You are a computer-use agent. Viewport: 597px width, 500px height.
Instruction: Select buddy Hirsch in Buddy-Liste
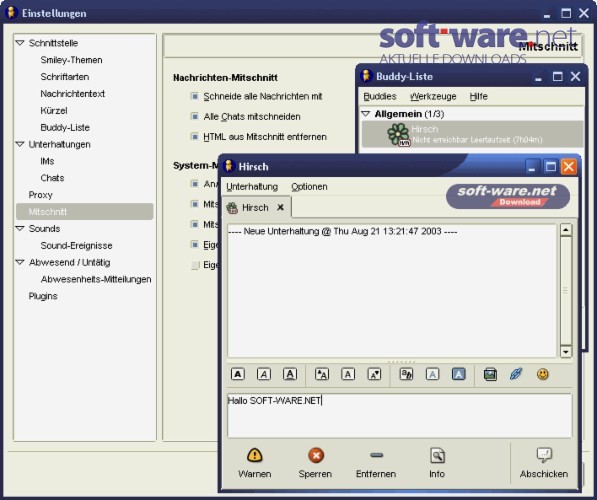472,134
